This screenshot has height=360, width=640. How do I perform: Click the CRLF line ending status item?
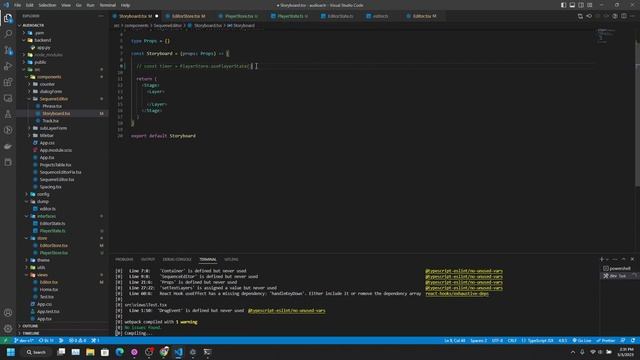[x=512, y=340]
